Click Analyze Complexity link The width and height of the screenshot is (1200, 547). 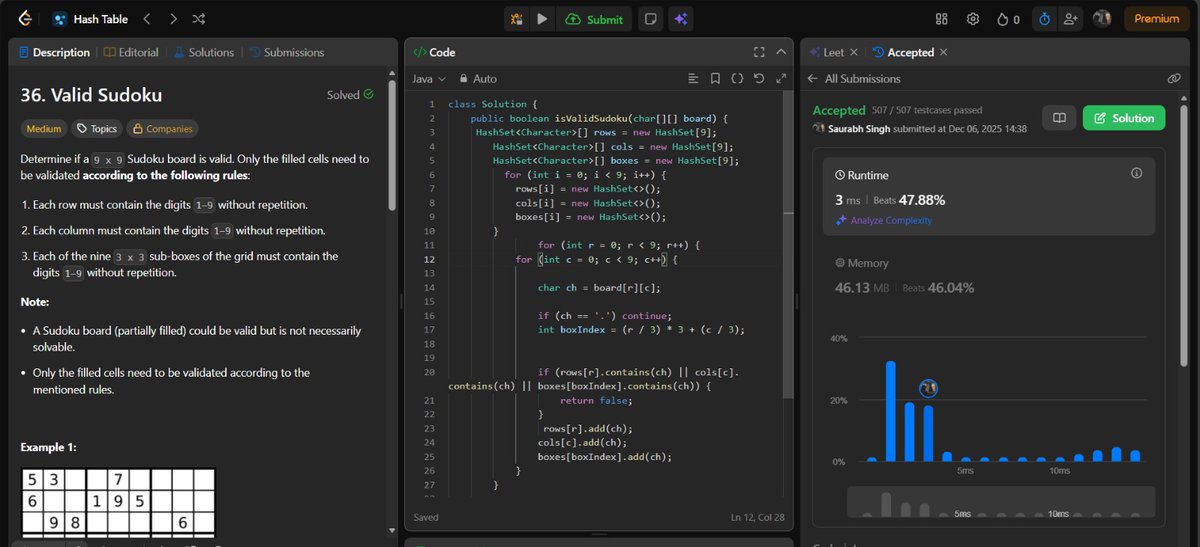[x=884, y=220]
